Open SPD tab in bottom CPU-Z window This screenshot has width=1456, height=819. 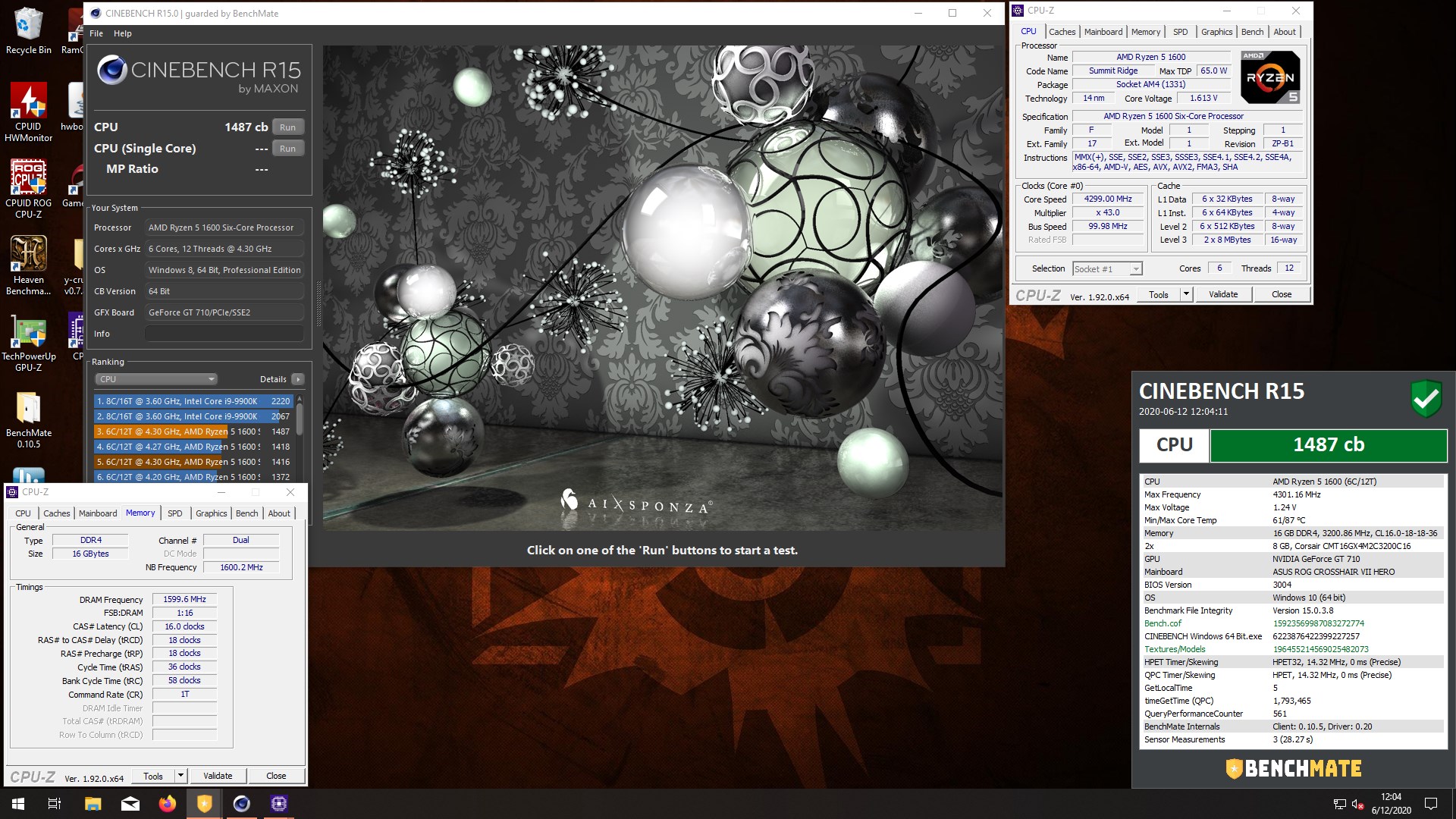(174, 513)
